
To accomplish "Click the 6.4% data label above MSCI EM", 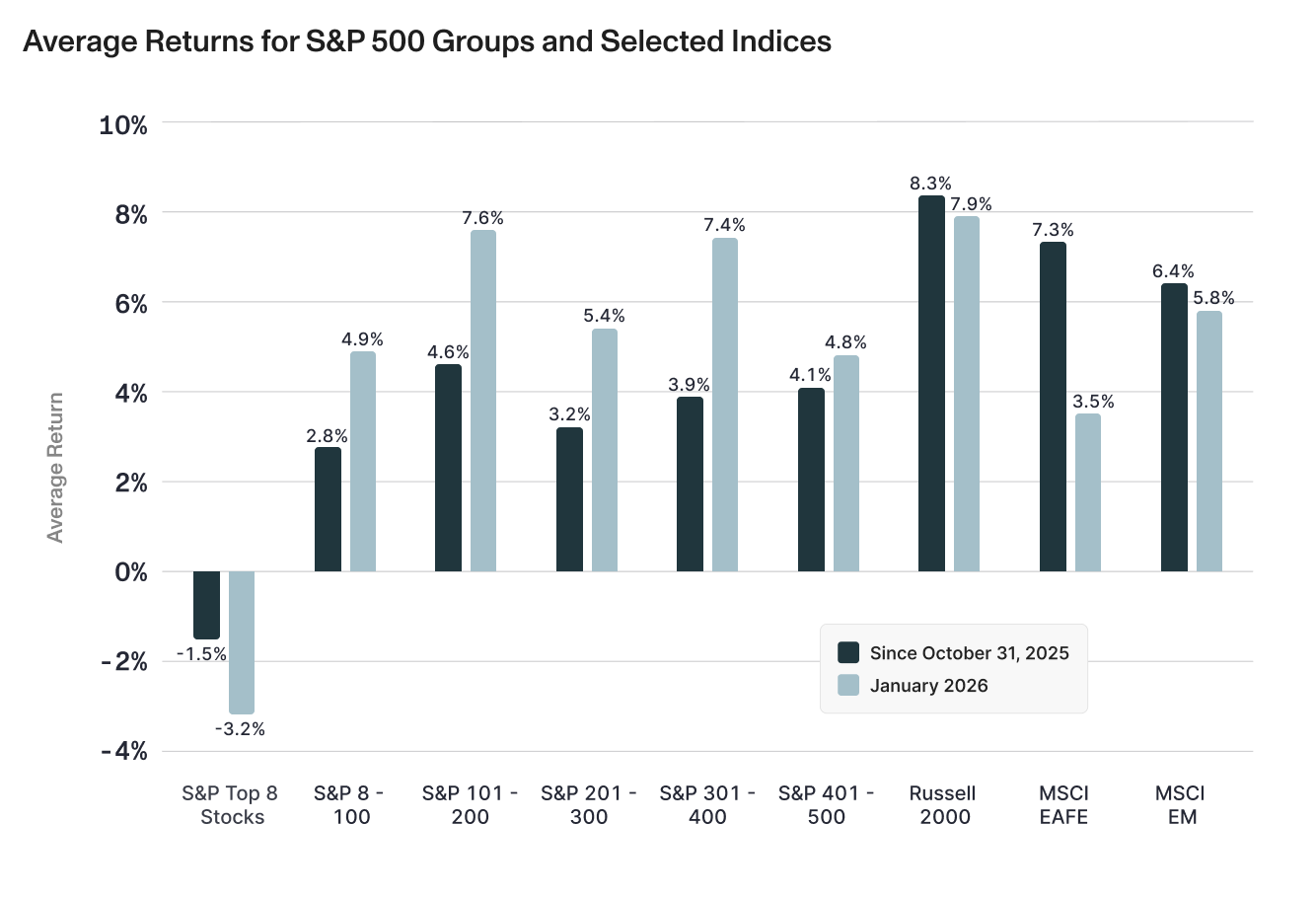I will click(x=1174, y=271).
